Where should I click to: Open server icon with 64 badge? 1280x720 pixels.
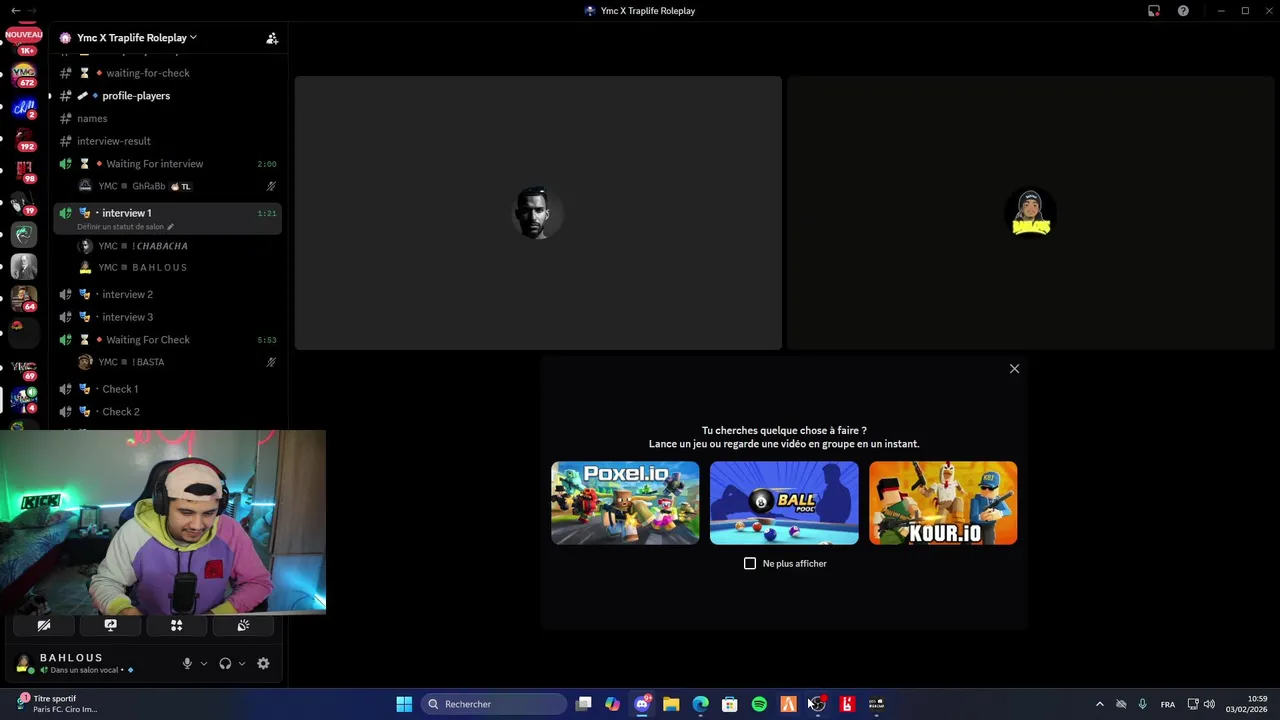coord(24,299)
